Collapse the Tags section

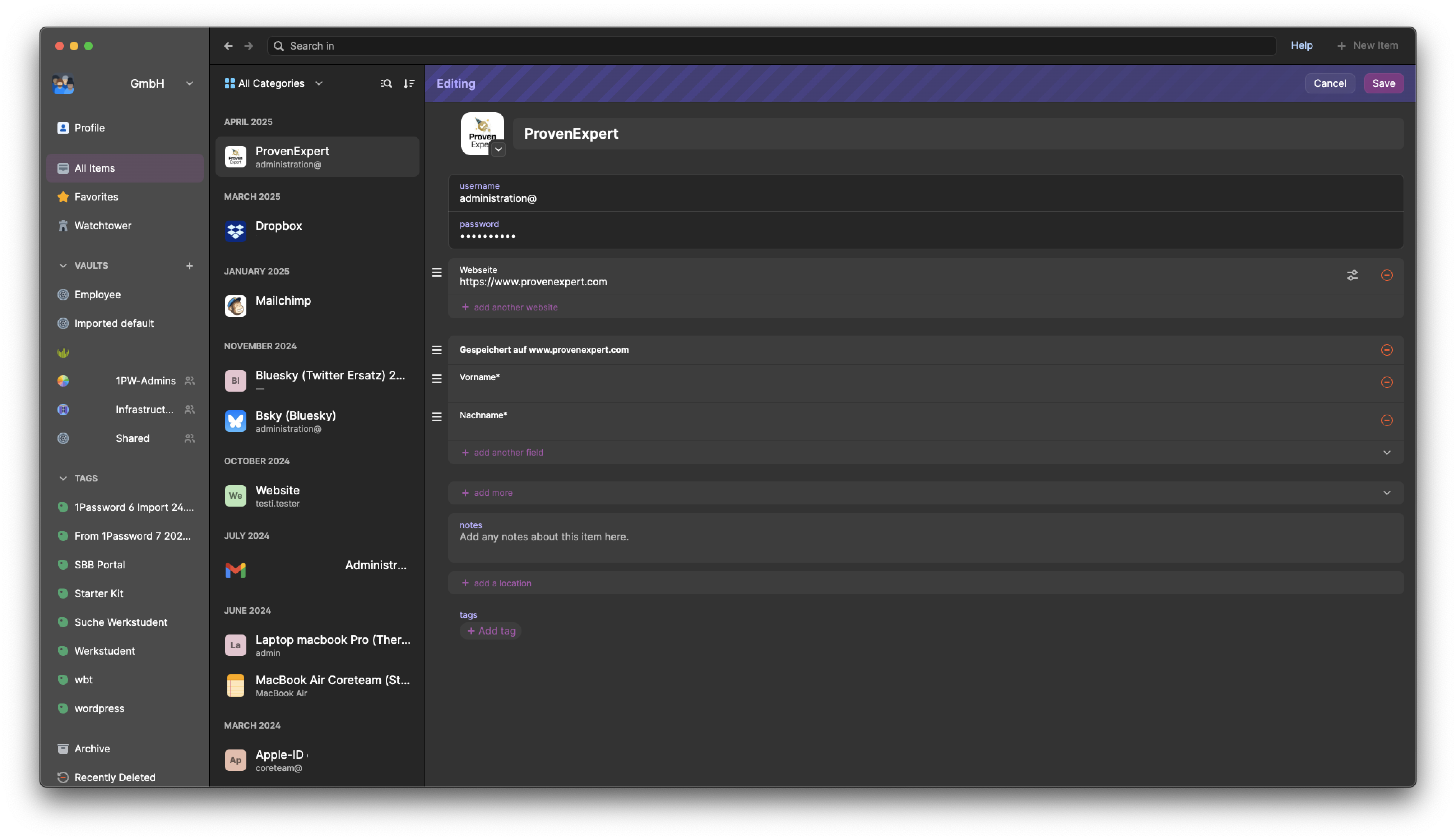pos(64,478)
